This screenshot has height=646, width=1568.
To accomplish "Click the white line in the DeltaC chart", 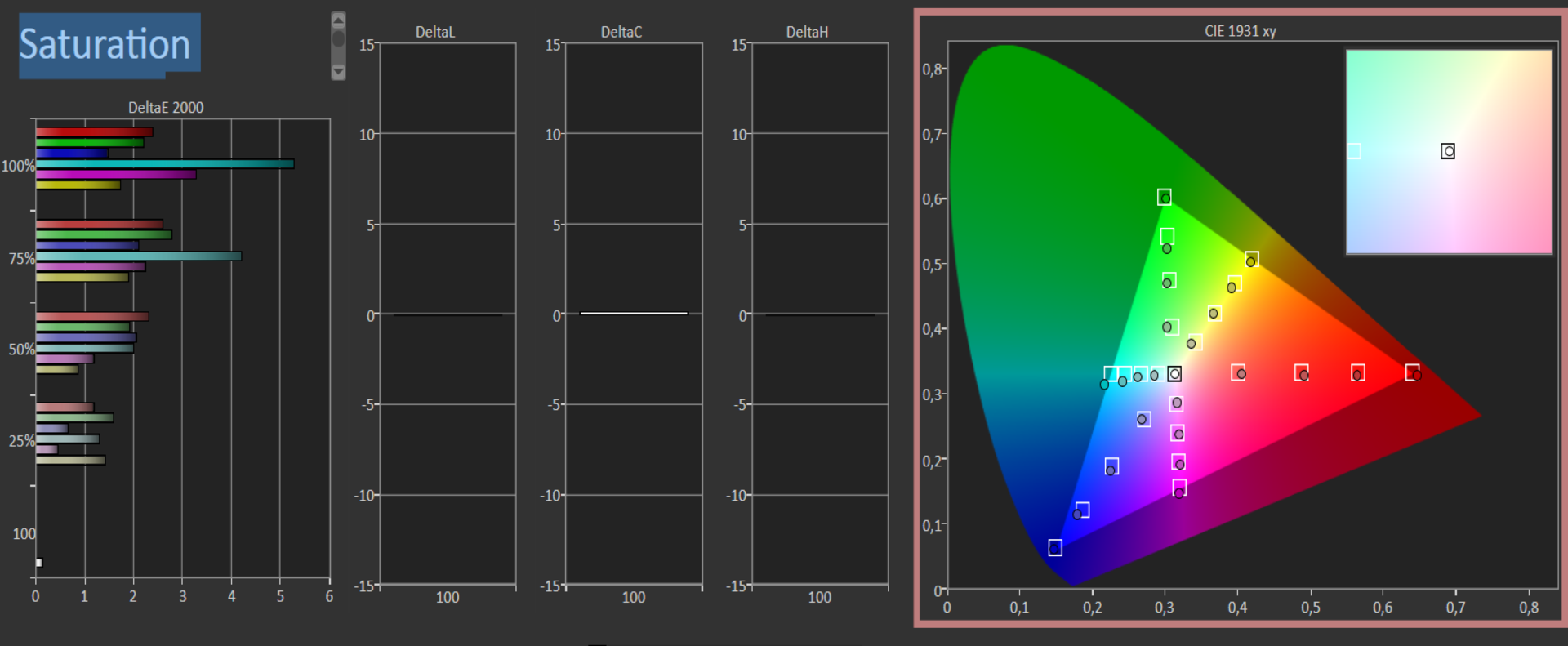I will click(x=634, y=314).
